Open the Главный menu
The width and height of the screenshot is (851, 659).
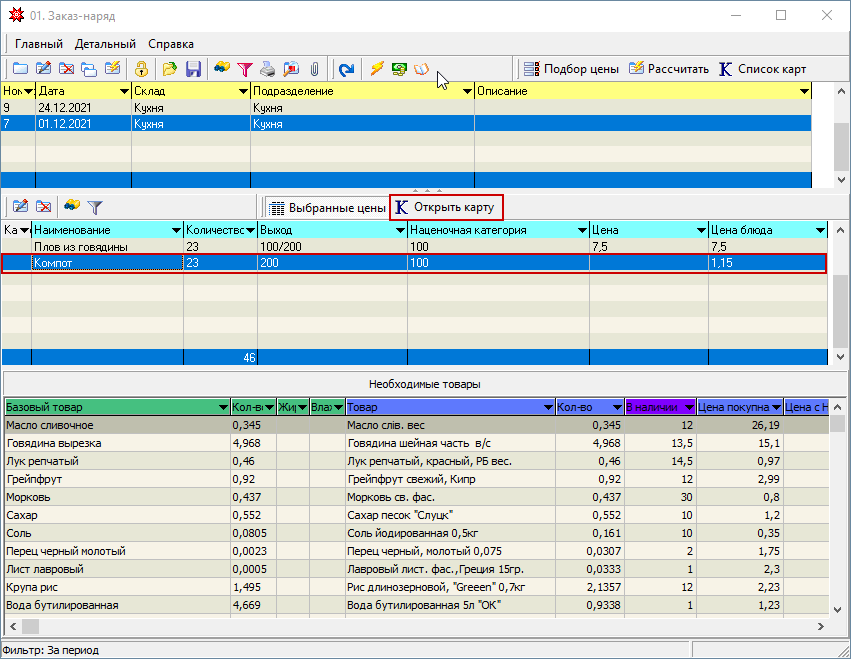click(39, 44)
